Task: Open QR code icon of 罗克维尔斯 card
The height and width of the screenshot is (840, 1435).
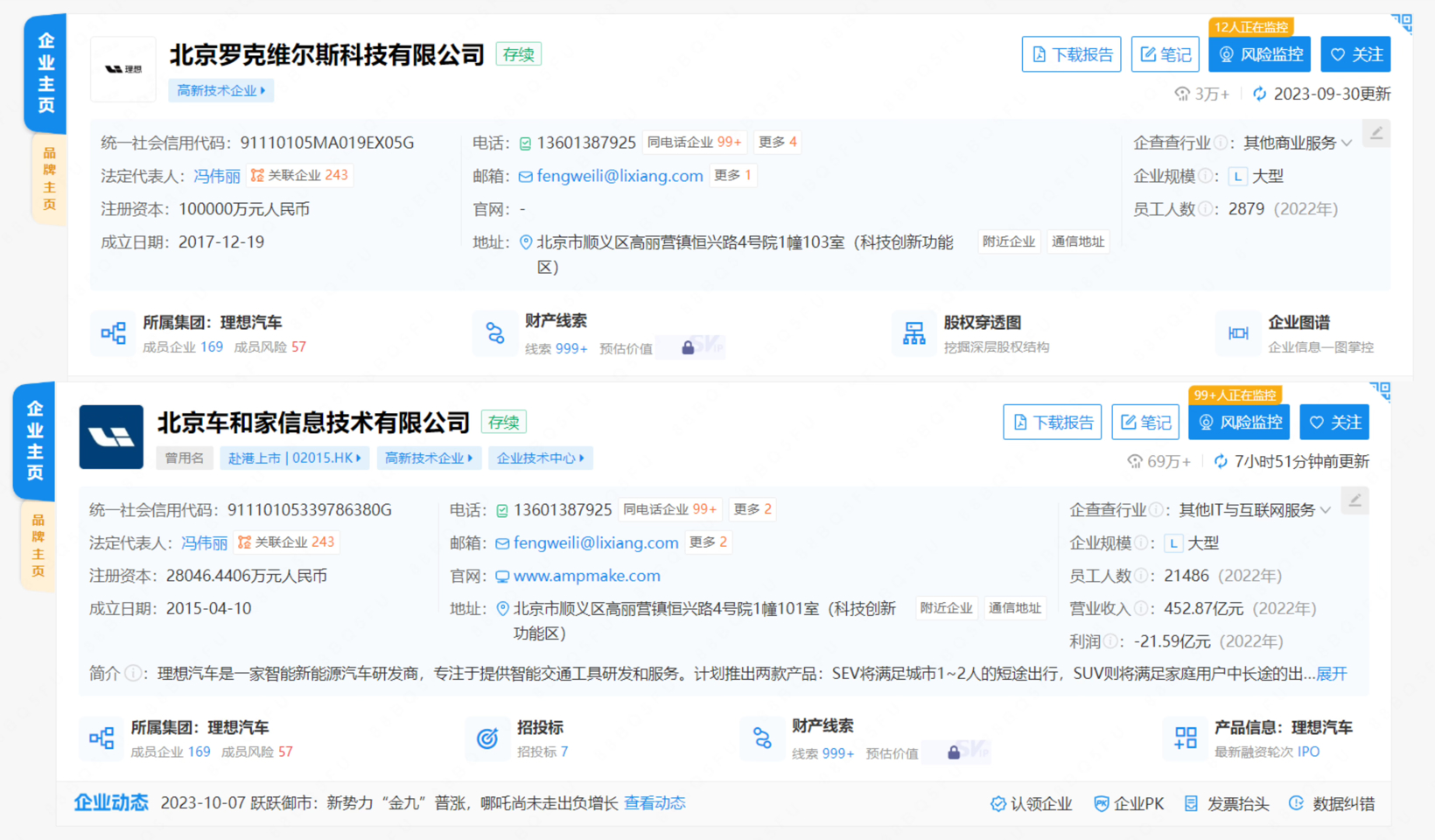Action: point(1403,23)
